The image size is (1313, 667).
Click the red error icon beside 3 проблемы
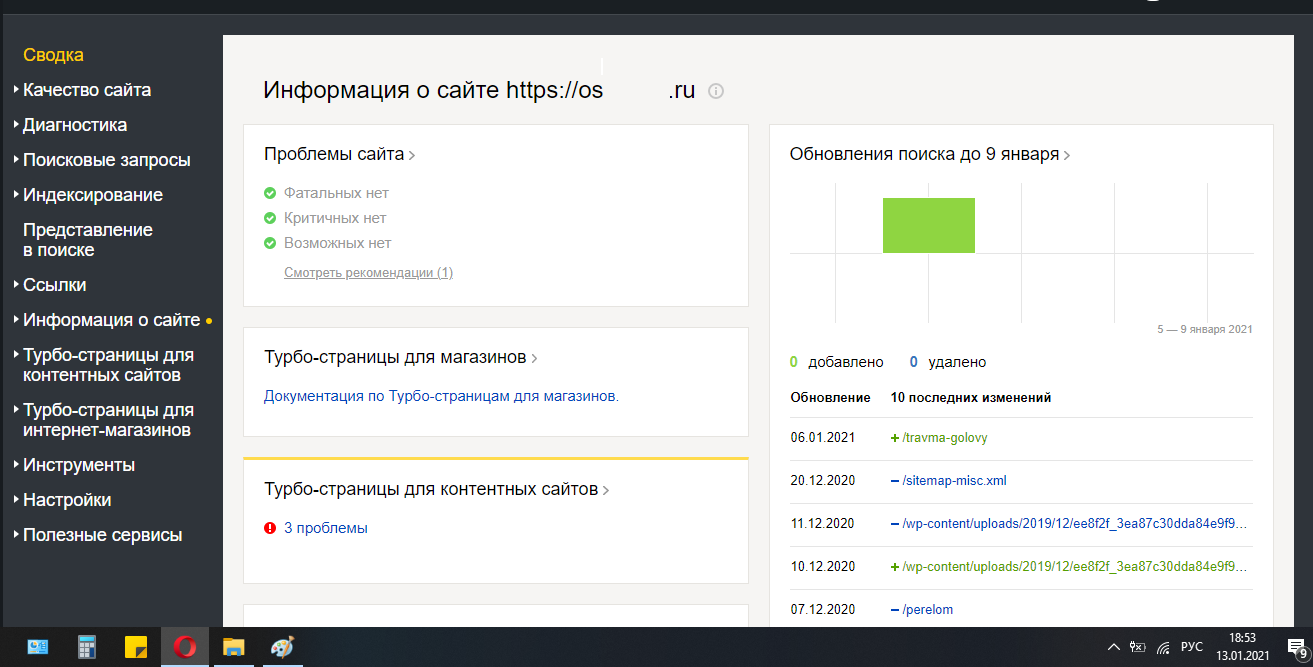(270, 528)
